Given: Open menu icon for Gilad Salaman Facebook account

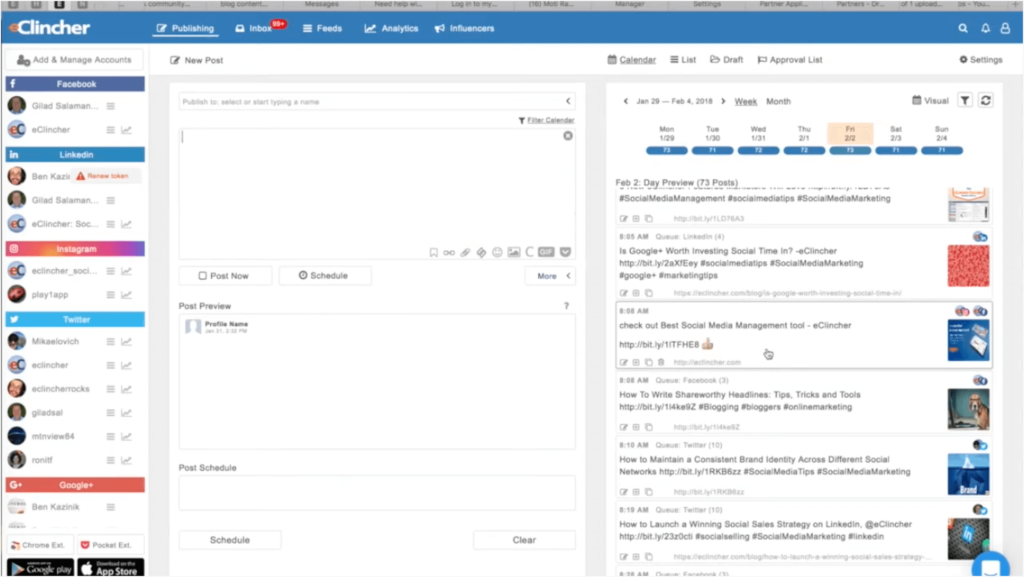Looking at the screenshot, I should tap(110, 106).
